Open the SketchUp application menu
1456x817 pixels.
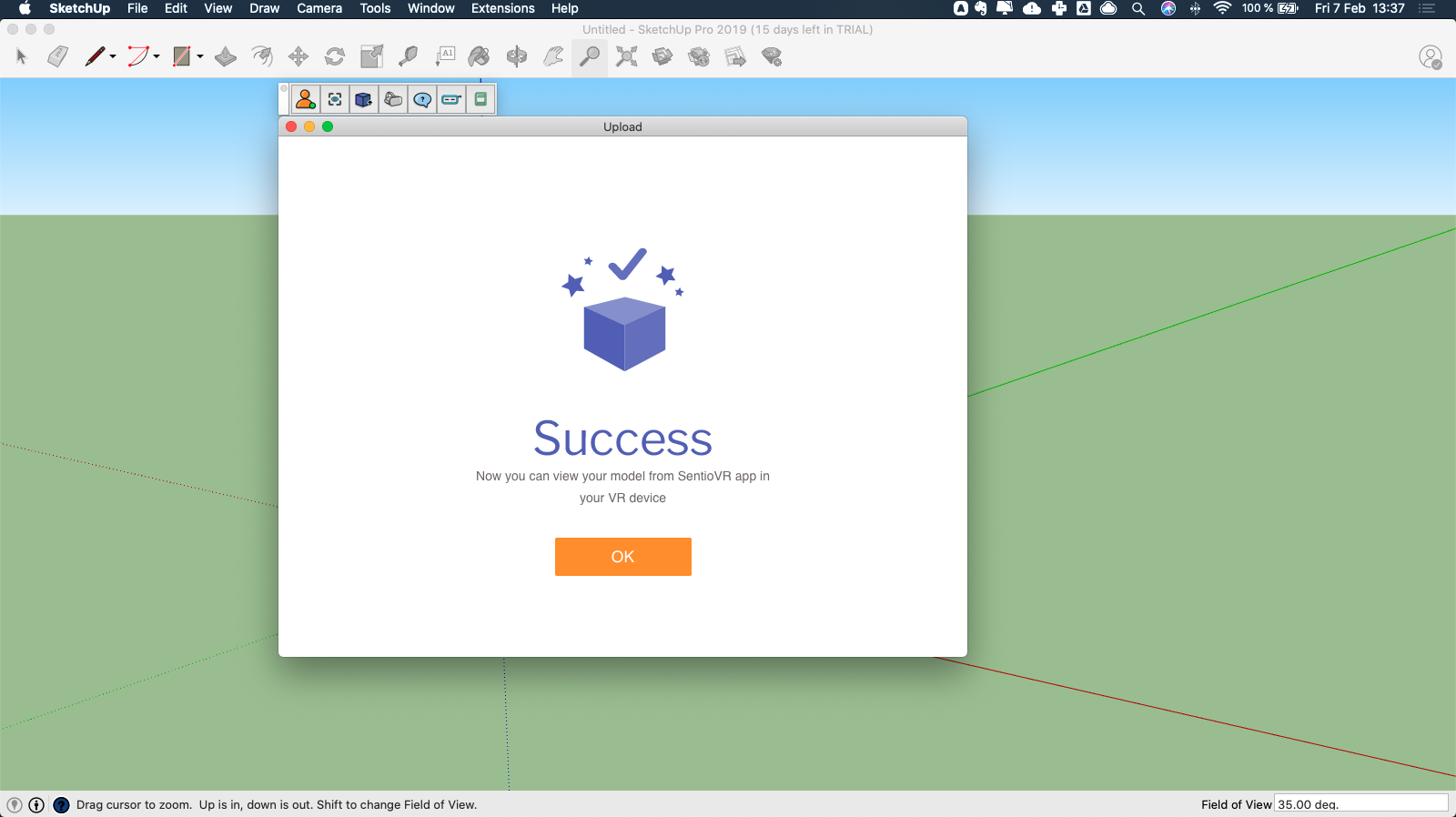click(x=79, y=8)
